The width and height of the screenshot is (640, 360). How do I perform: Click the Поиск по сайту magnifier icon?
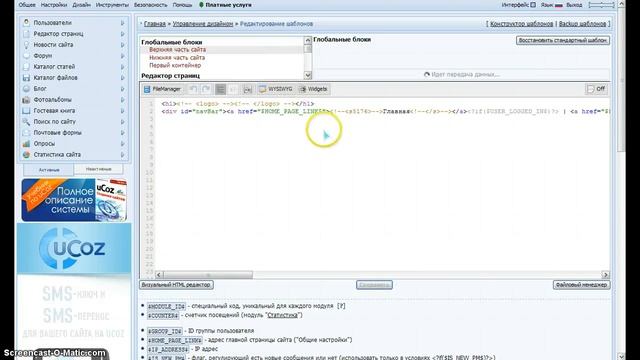click(x=27, y=122)
